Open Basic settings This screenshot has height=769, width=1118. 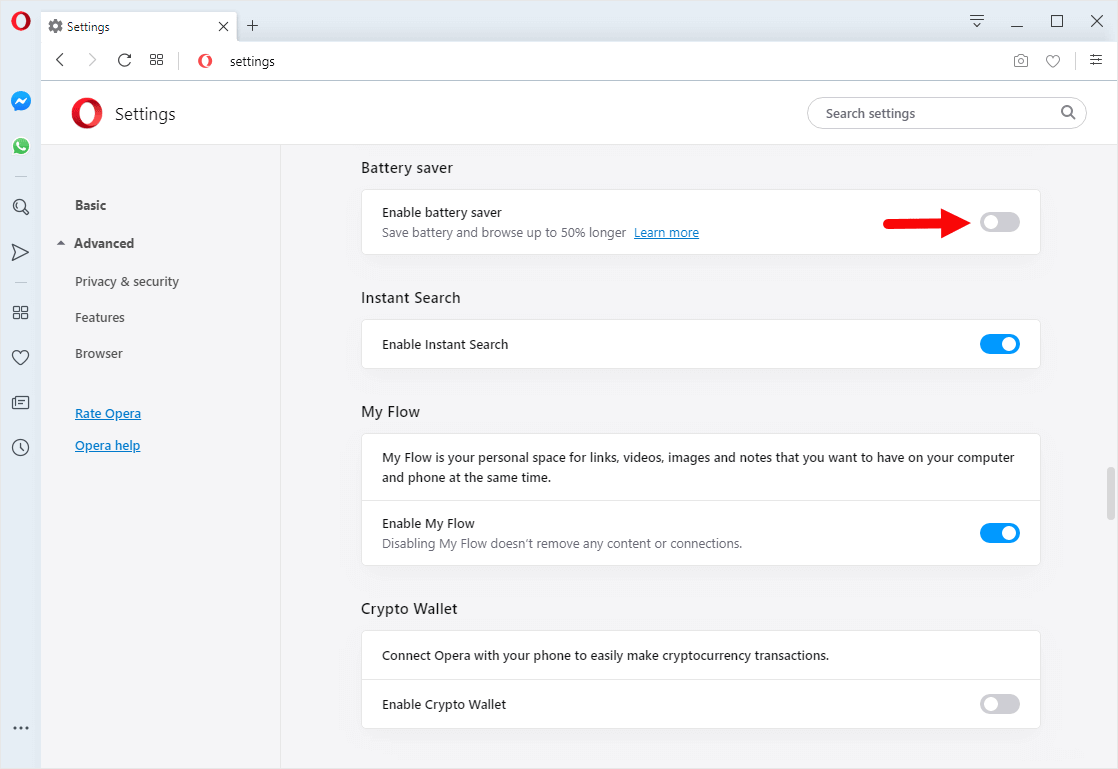(91, 205)
